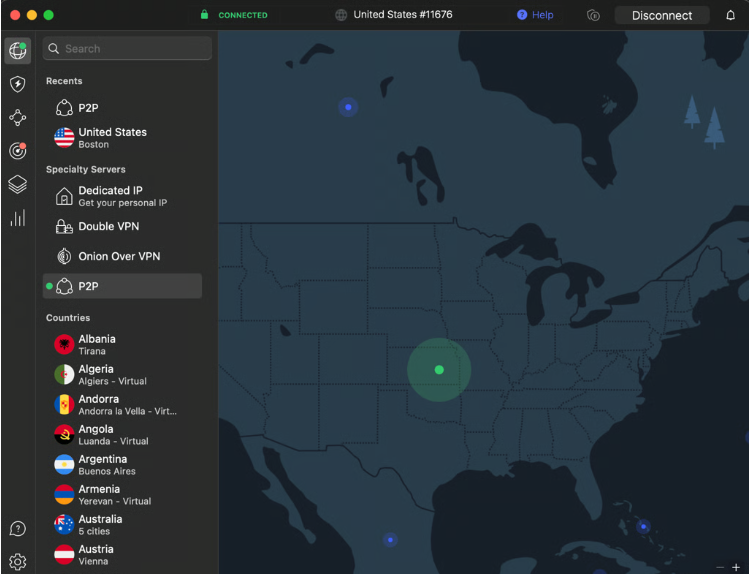
Task: Select Onion Over VPN specialty server
Action: point(122,256)
